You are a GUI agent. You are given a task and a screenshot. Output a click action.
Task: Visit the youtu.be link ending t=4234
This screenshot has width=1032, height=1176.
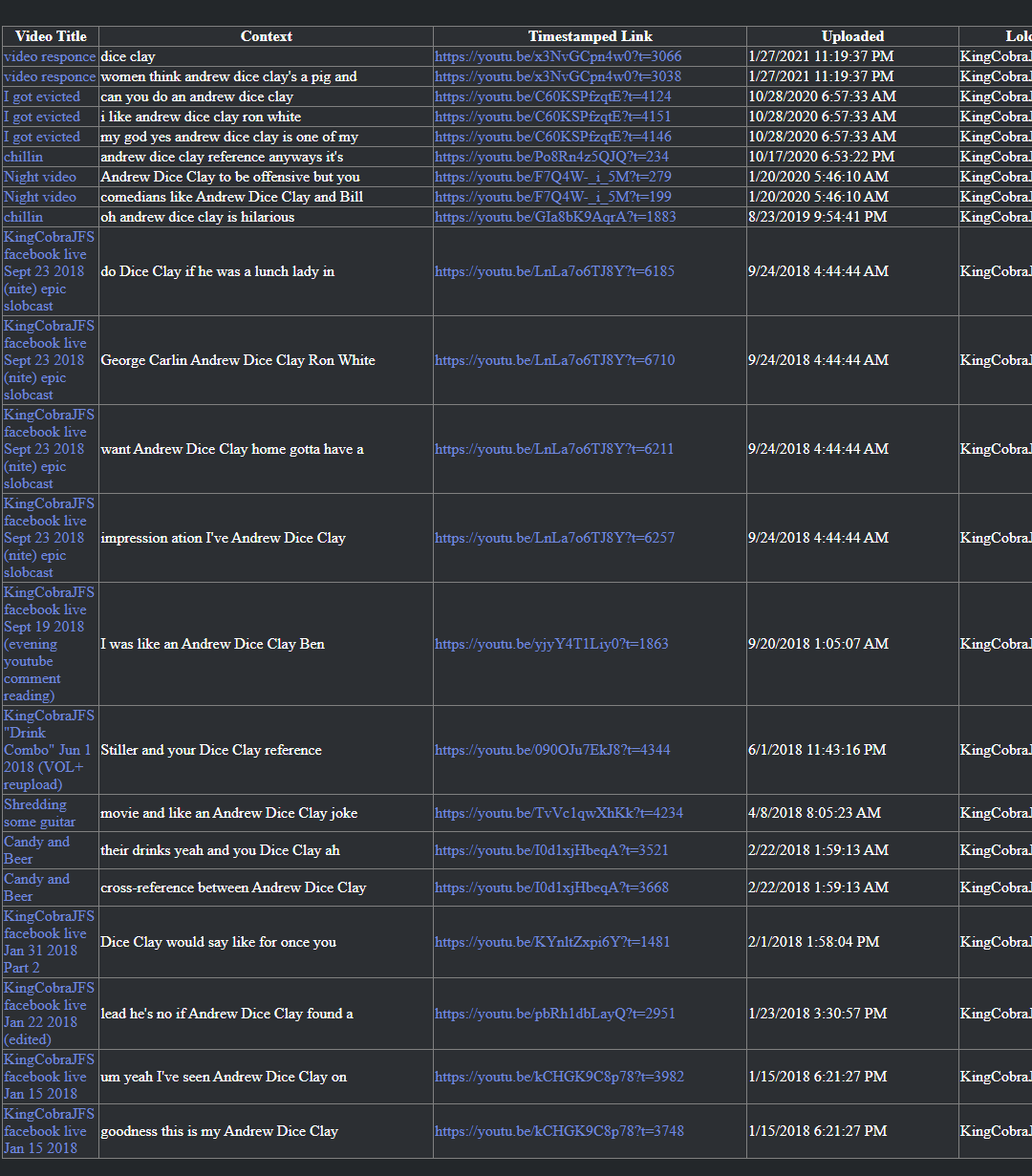[559, 813]
